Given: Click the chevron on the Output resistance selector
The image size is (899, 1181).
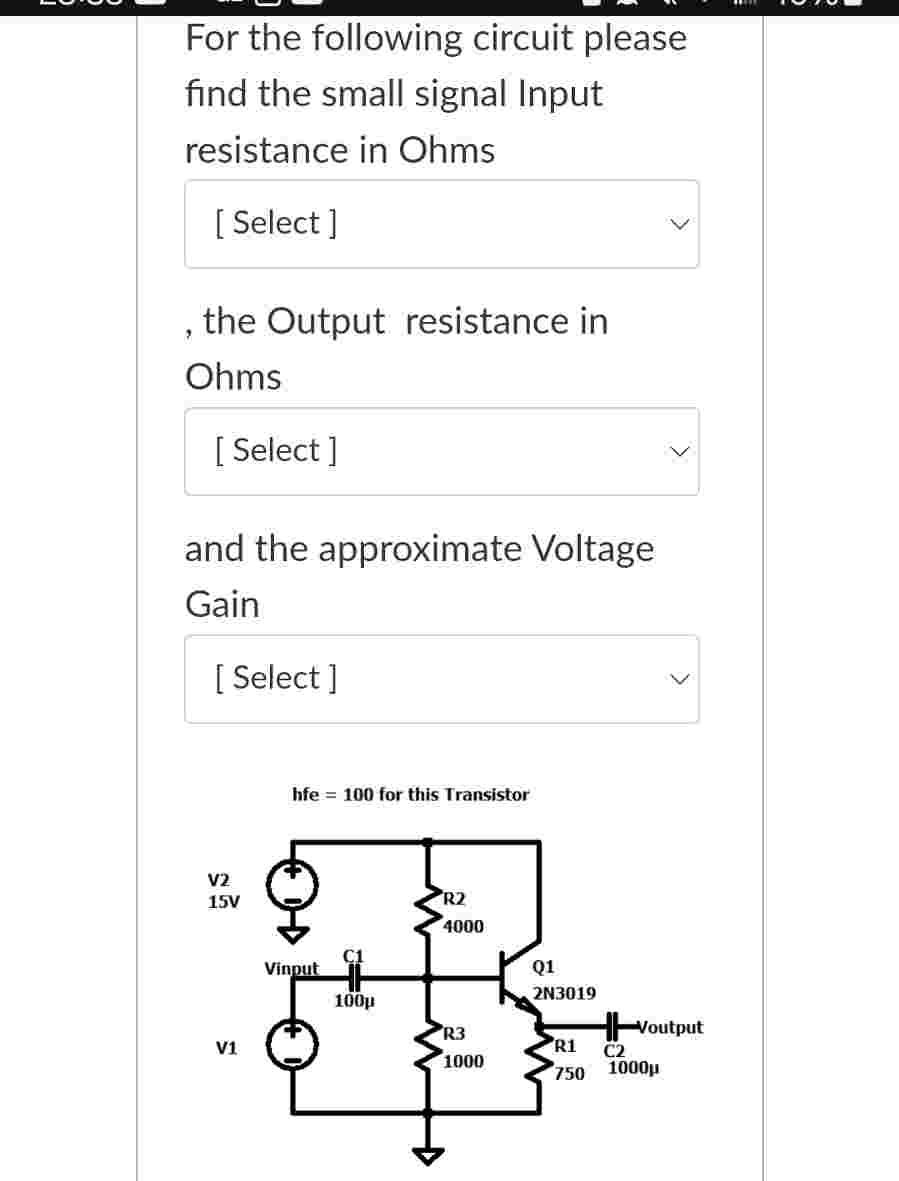Looking at the screenshot, I should point(679,451).
